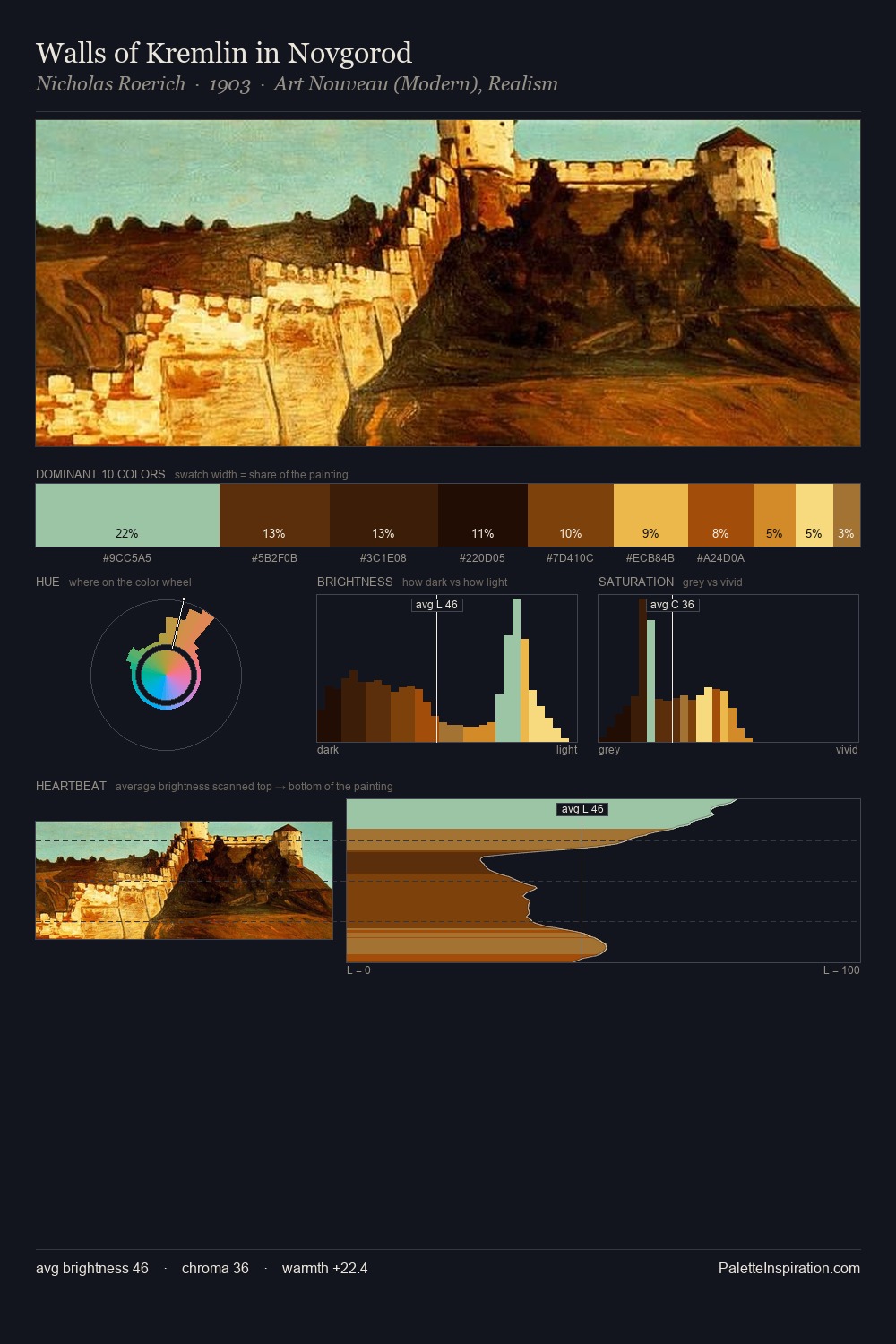Click the heartbeat 'avg L 46' marker
Viewport: 896px width, 1344px height.
point(582,809)
